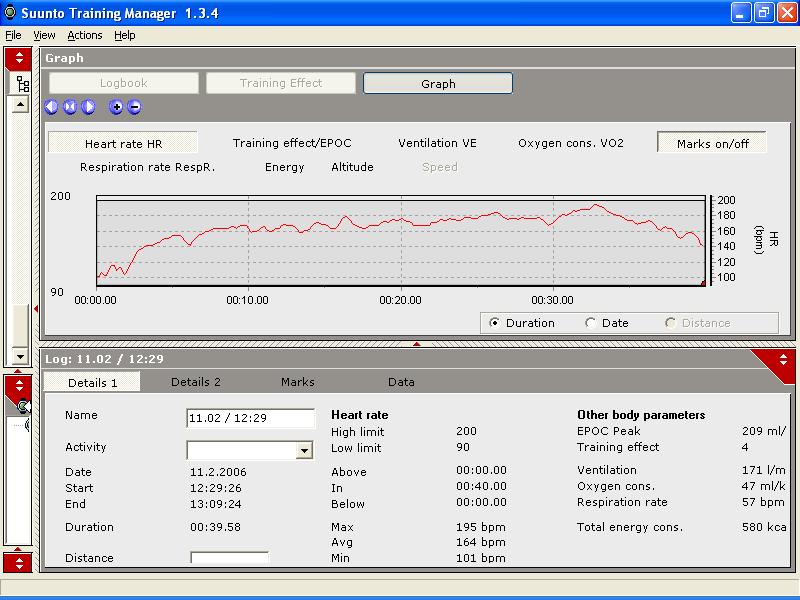Viewport: 800px width, 600px height.
Task: Click the tree view icon in left sidebar
Action: click(x=22, y=84)
